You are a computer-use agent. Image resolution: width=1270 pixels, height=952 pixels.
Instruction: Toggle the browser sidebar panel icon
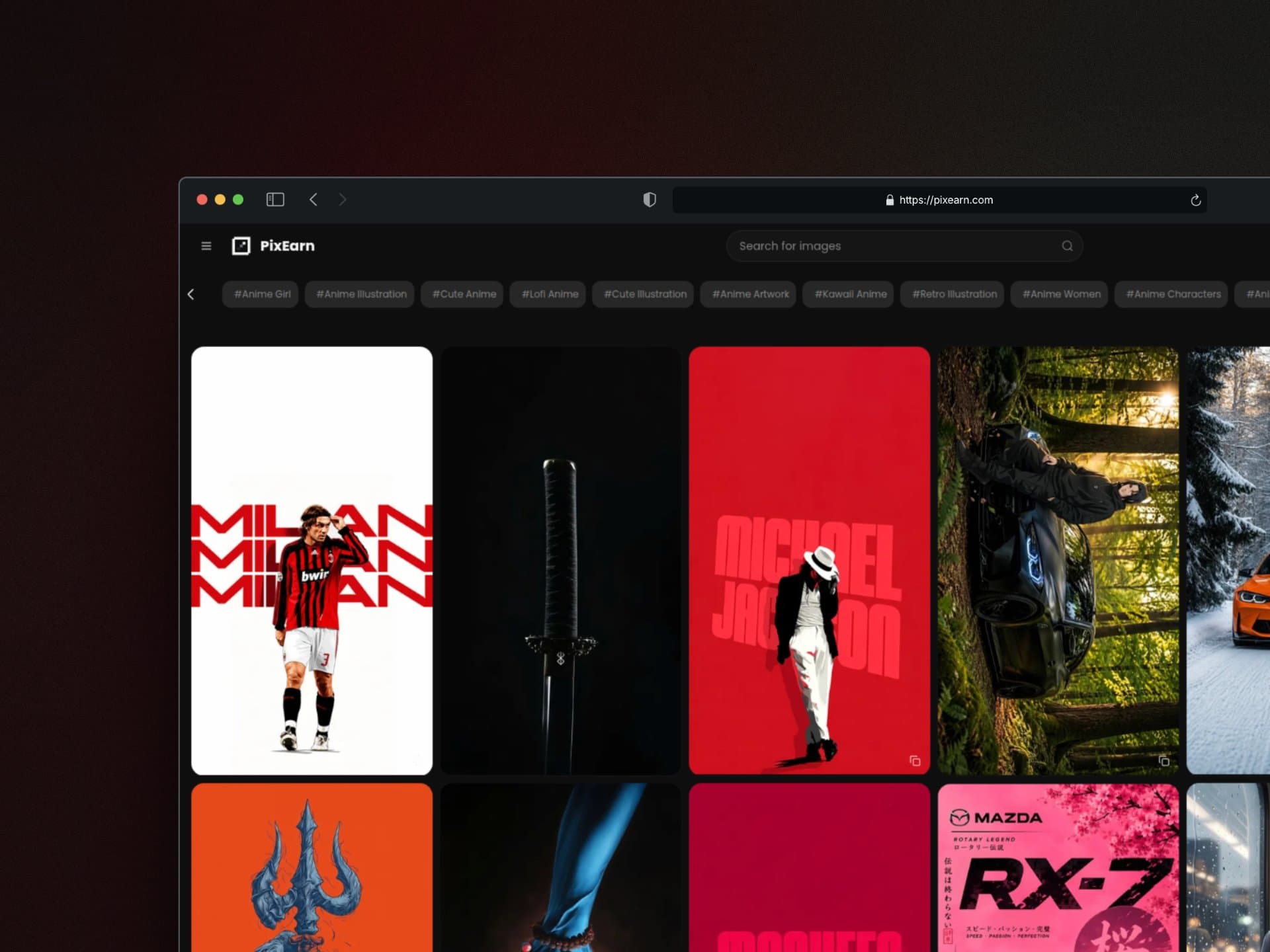[275, 200]
